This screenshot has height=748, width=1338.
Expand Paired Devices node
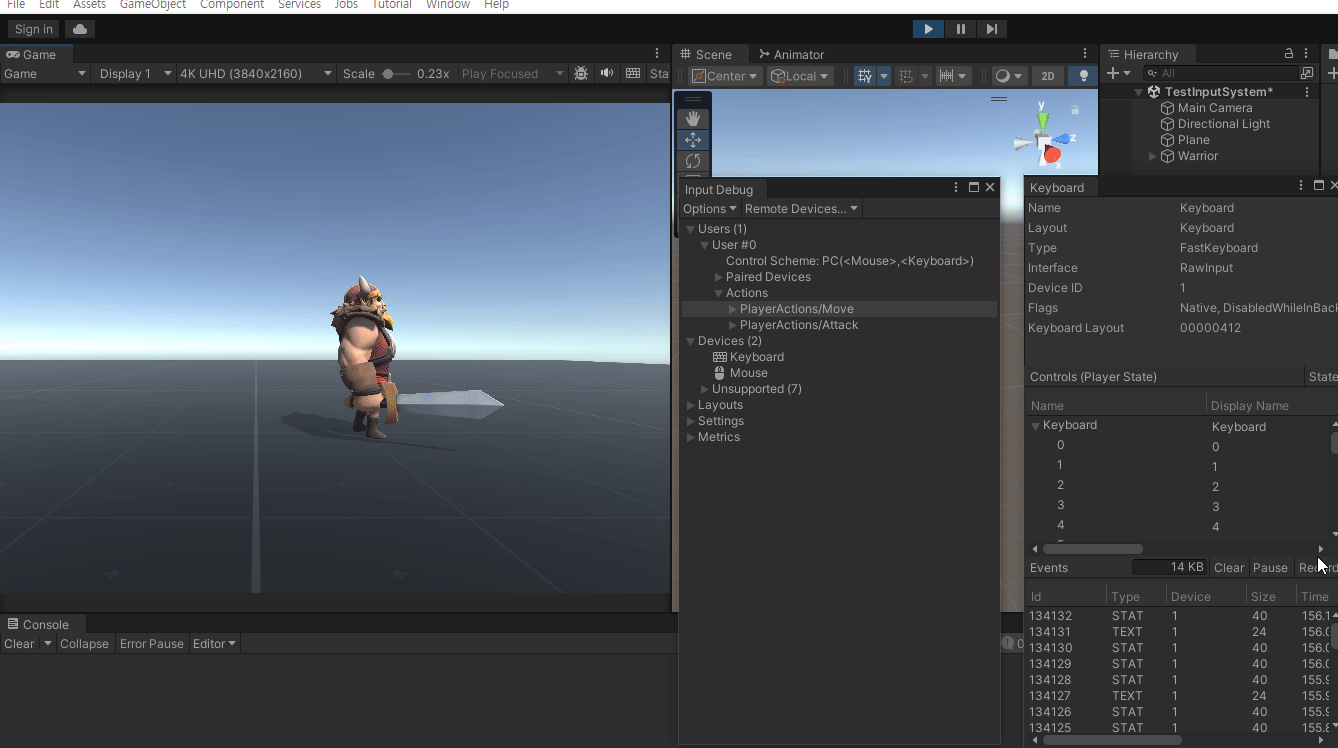tap(718, 277)
